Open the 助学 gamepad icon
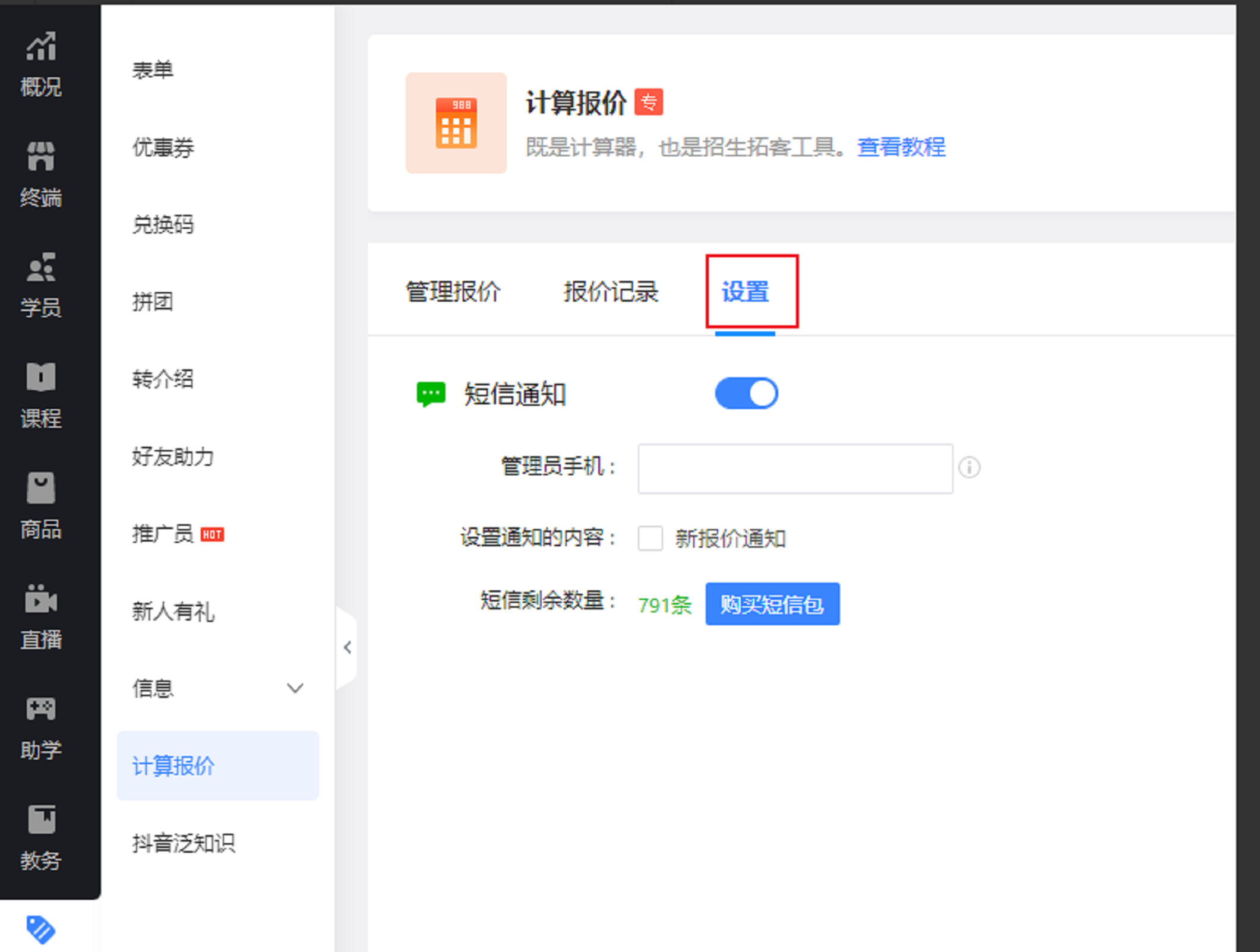This screenshot has width=1260, height=952. coord(40,709)
